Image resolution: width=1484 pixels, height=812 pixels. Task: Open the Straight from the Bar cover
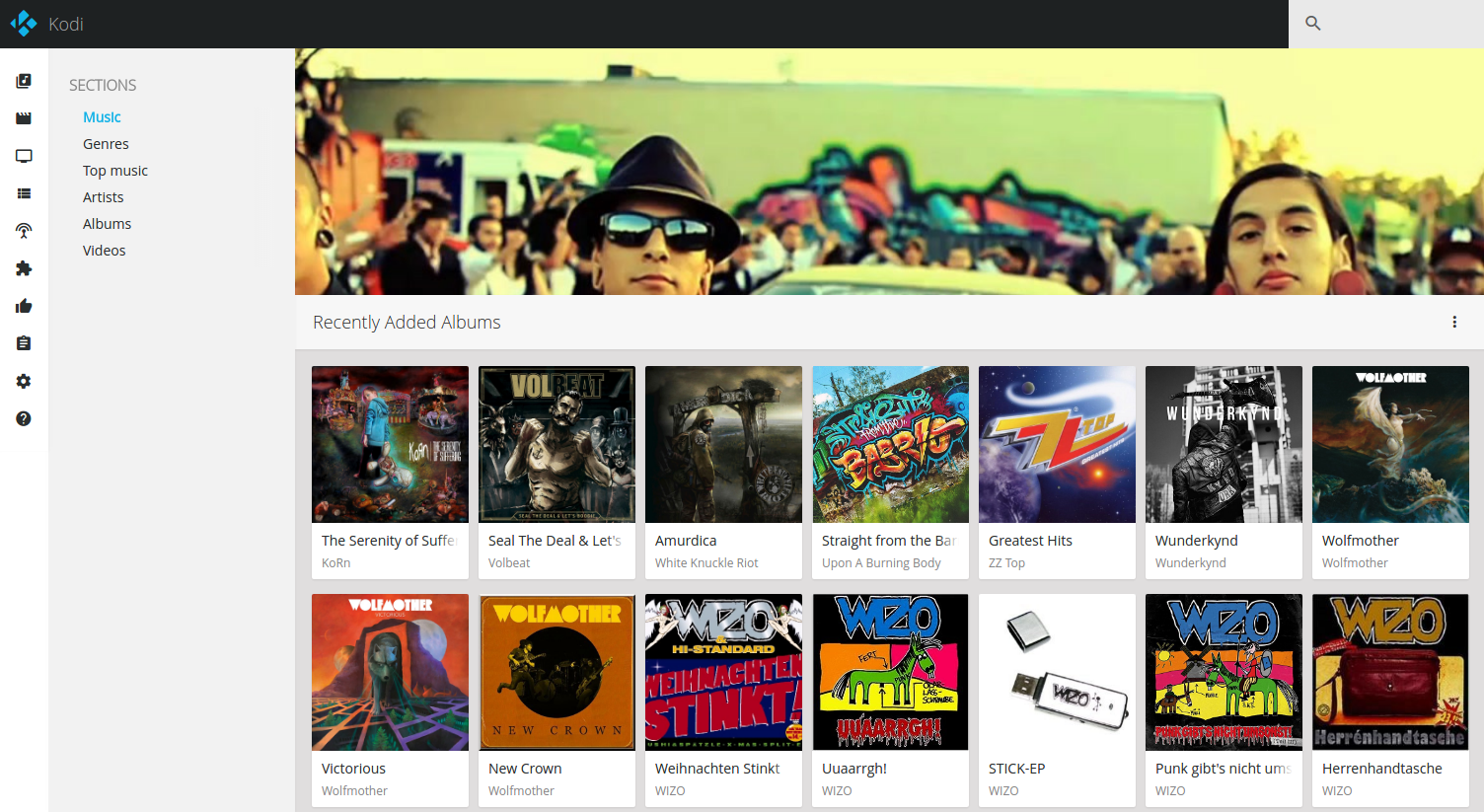pyautogui.click(x=890, y=444)
